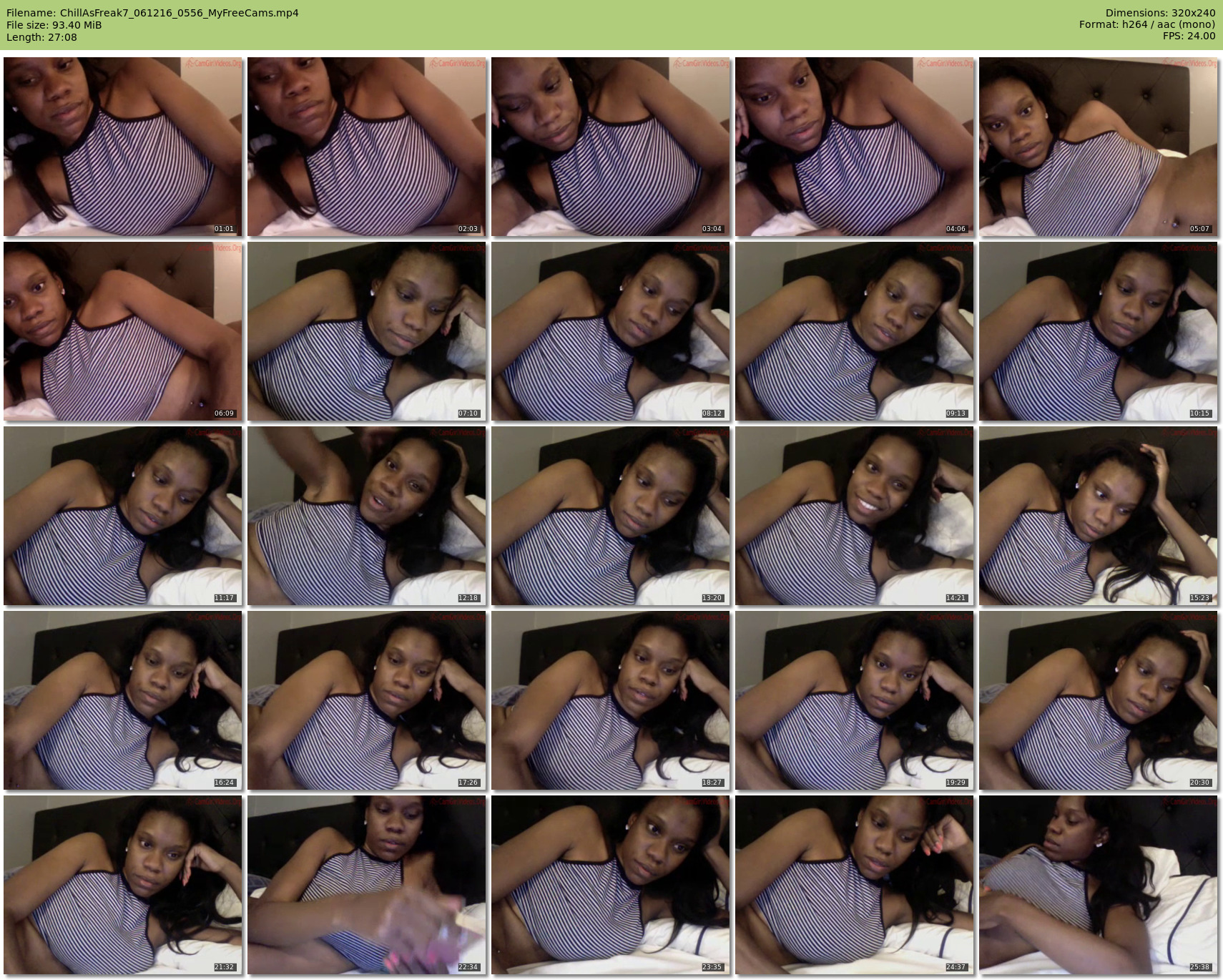Screen dimensions: 1223x980
Task: Open the thumbnail stamped 01:01
Action: 123,147
